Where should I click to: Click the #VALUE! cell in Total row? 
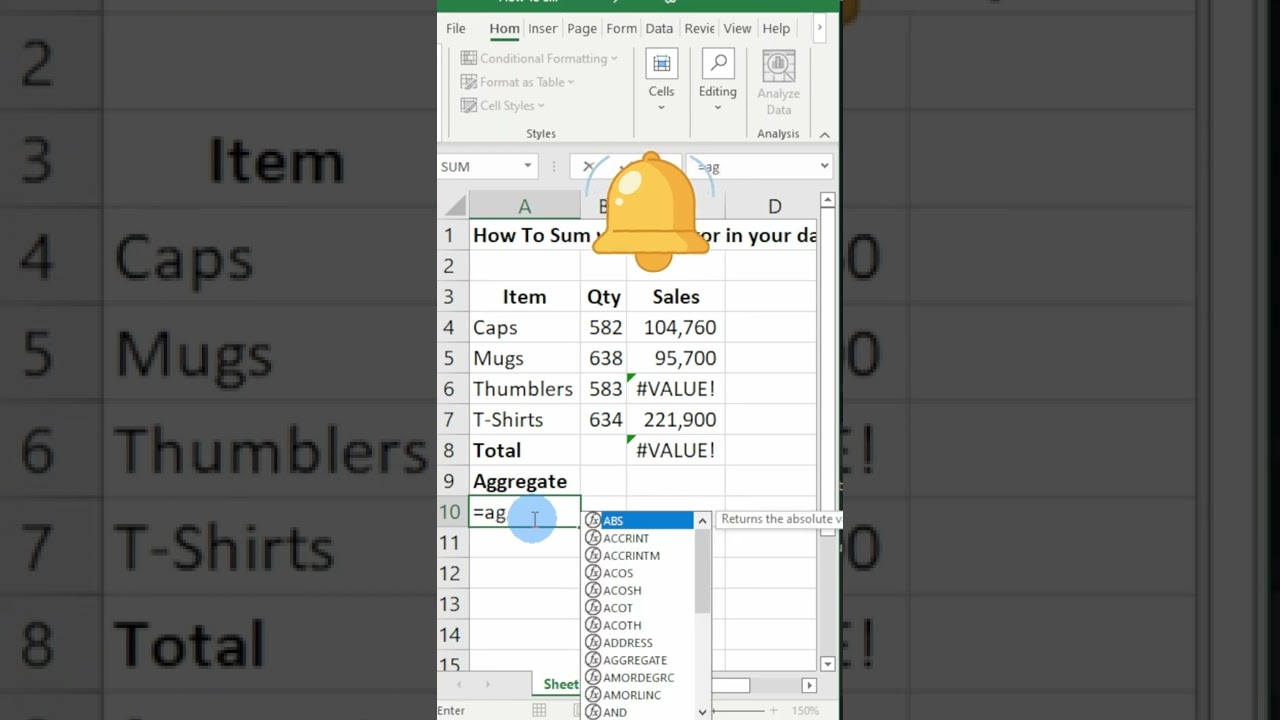676,450
